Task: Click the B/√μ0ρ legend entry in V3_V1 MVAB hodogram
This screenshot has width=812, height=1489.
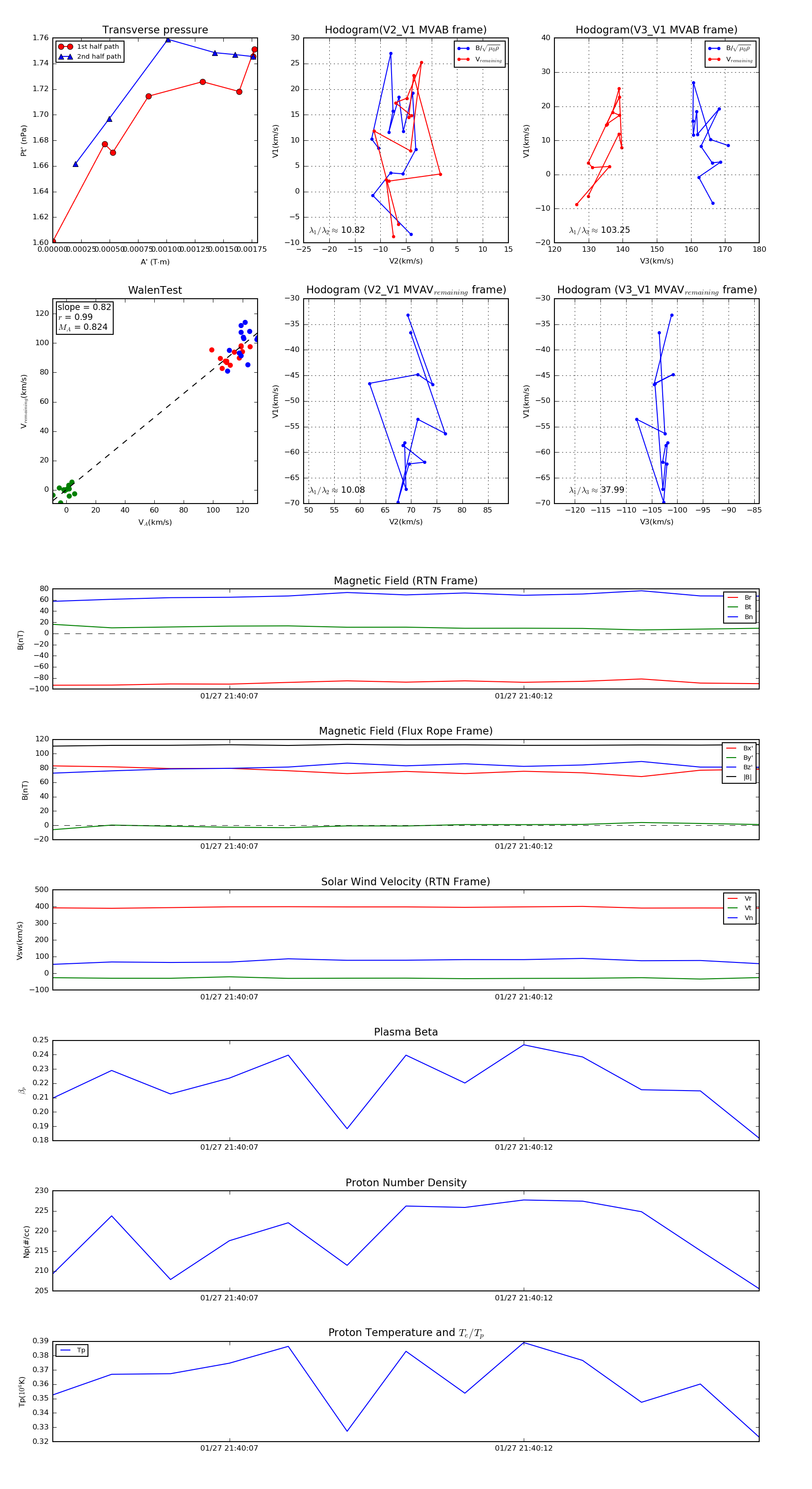Action: pos(730,49)
